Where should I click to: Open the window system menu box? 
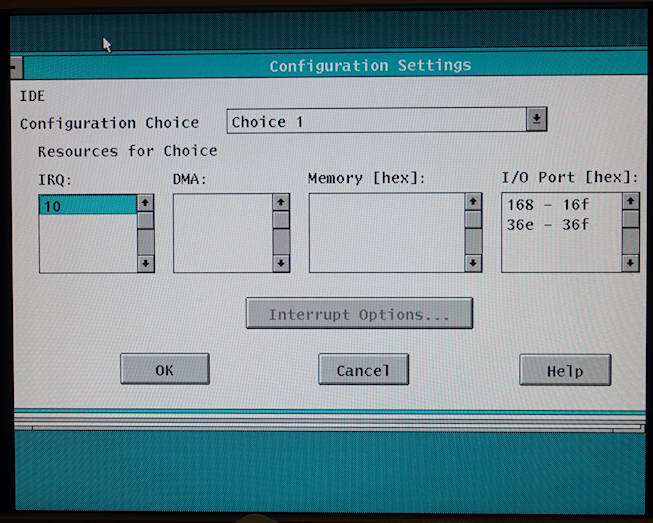[x=16, y=67]
